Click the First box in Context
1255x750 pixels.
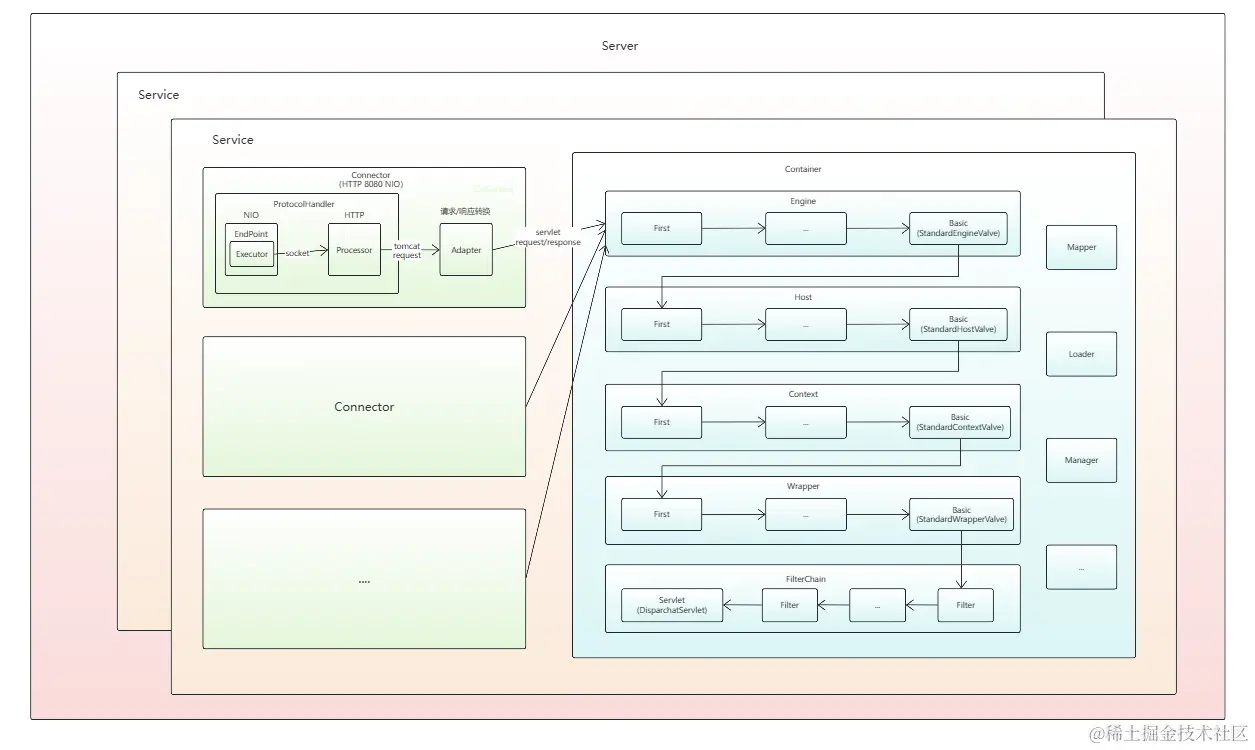click(x=662, y=422)
